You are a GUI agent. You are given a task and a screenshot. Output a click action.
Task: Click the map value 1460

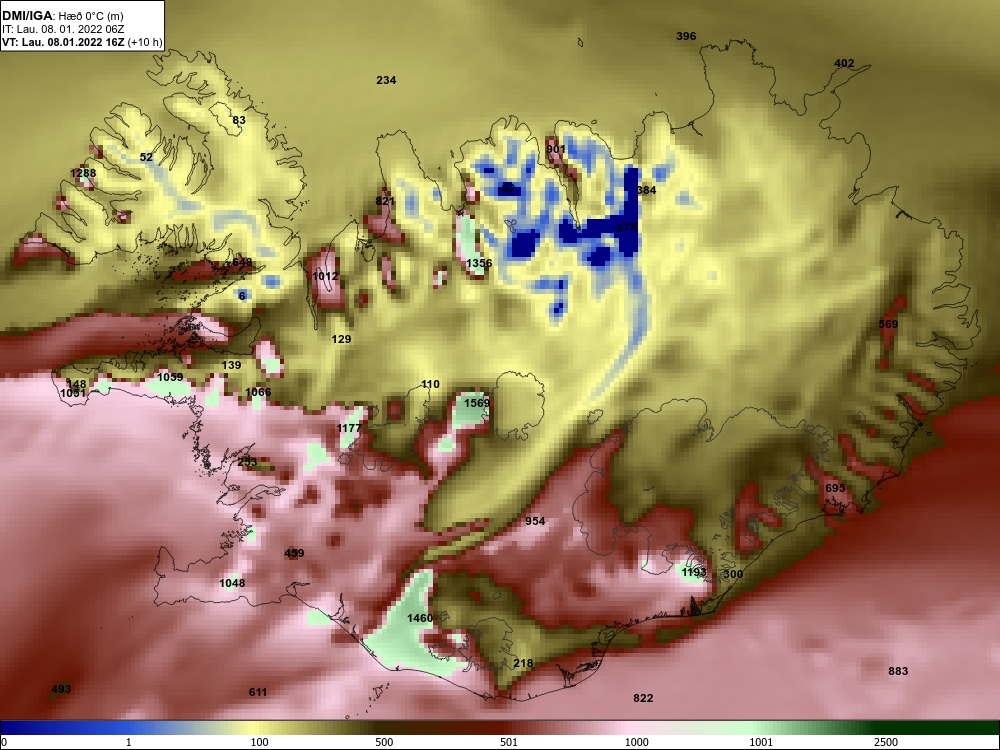click(x=420, y=617)
